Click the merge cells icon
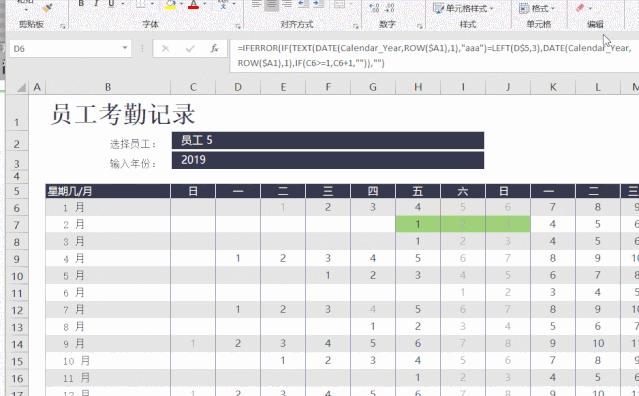 [339, 5]
